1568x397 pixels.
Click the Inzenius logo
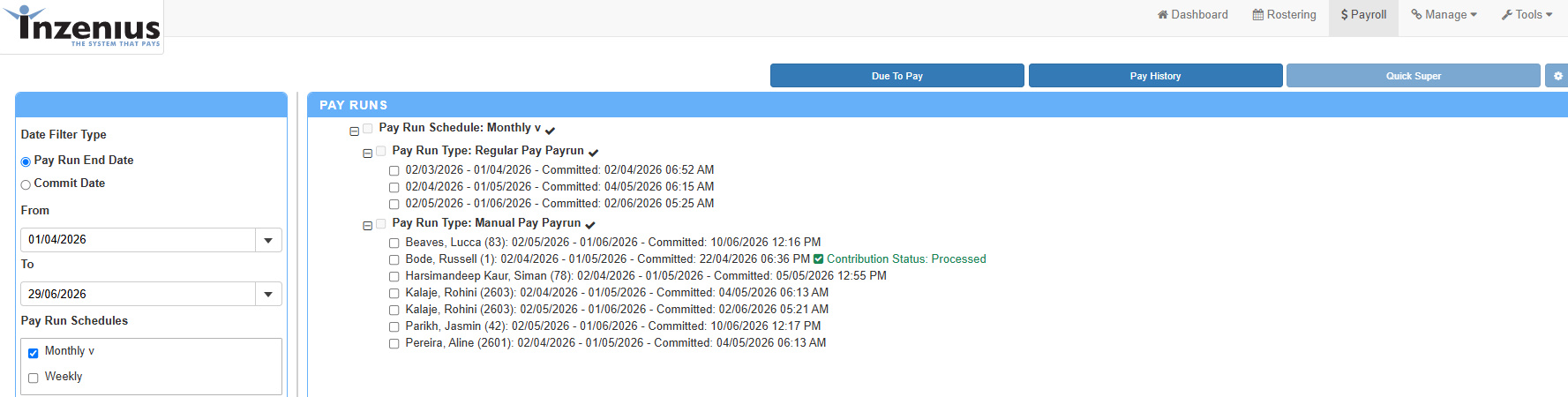[82, 26]
